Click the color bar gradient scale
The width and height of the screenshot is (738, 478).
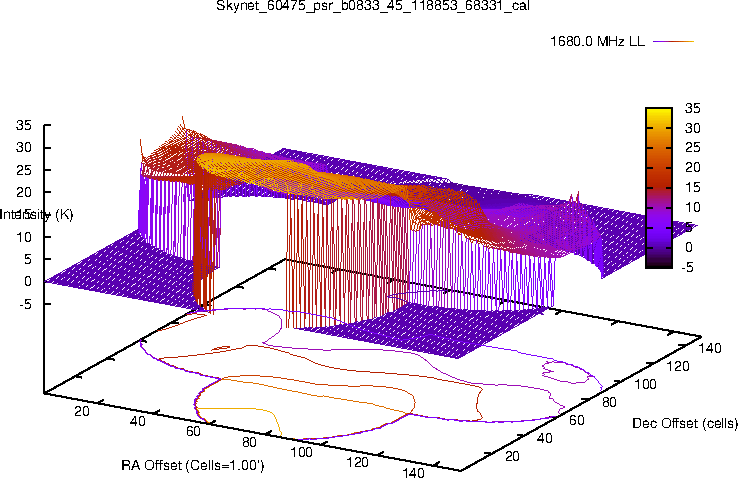[x=659, y=188]
